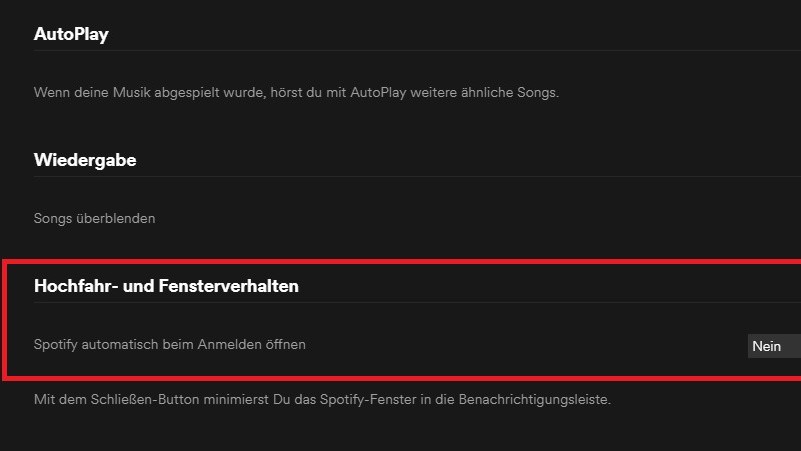This screenshot has width=801, height=451.
Task: Click the "Mit dem Schließen-Button" description text
Action: click(321, 400)
